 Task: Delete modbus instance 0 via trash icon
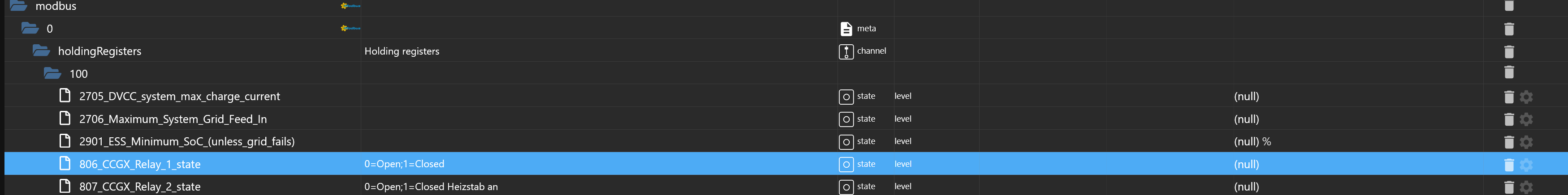coord(1508,29)
